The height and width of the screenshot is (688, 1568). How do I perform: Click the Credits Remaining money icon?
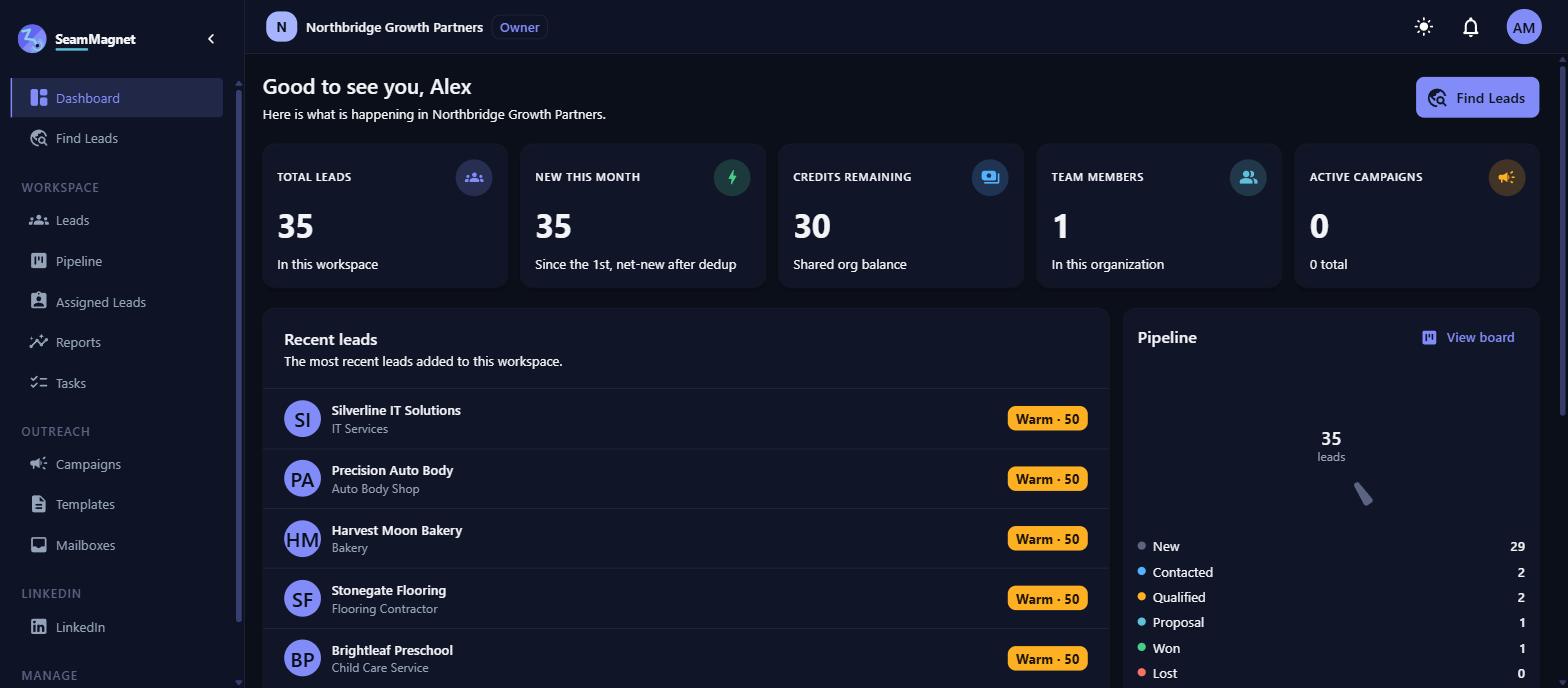990,178
